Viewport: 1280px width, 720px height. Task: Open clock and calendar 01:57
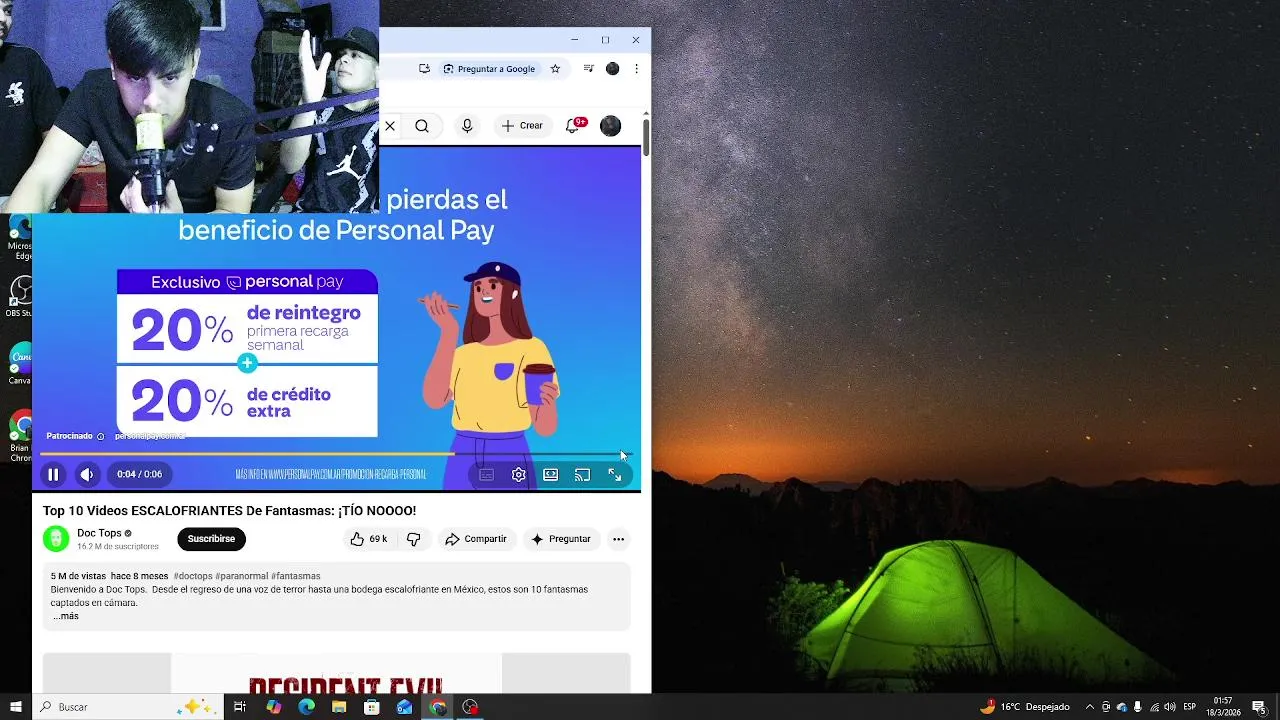[1223, 707]
